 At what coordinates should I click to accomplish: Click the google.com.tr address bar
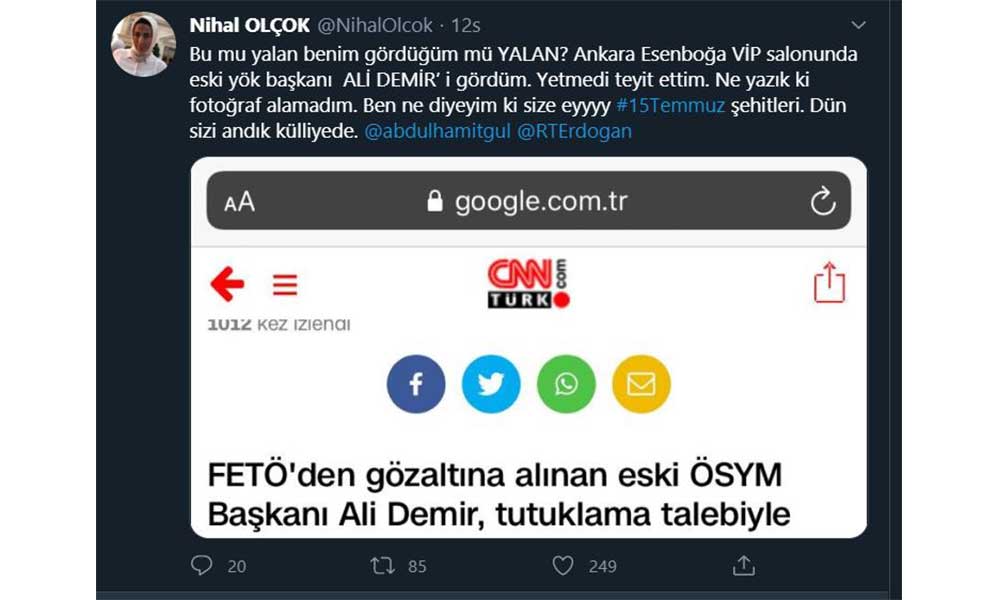pos(529,200)
